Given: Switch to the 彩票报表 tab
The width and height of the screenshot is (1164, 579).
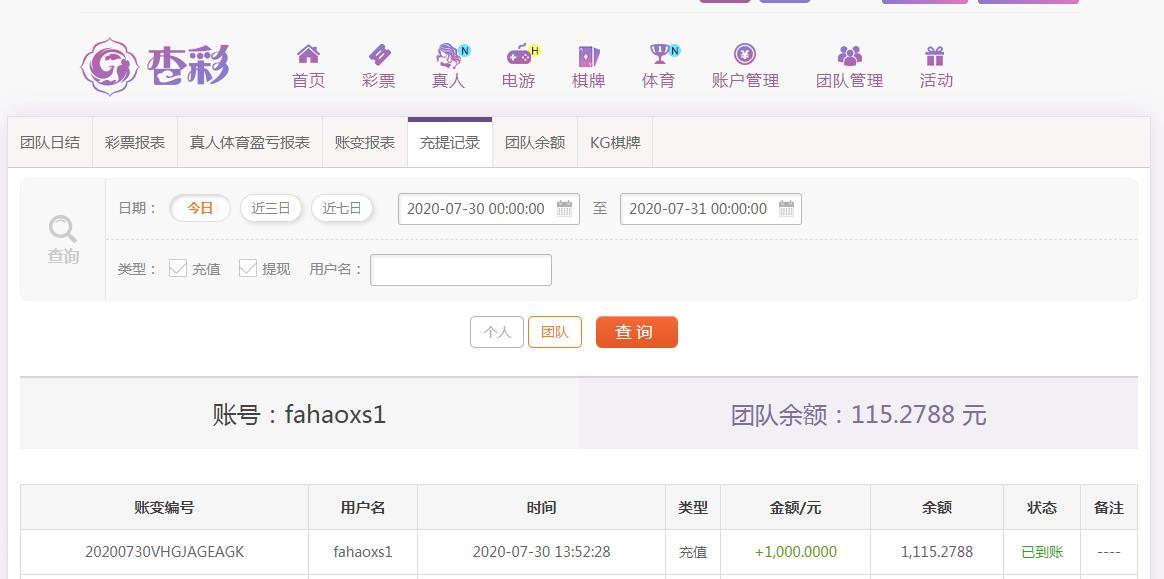Looking at the screenshot, I should (135, 143).
